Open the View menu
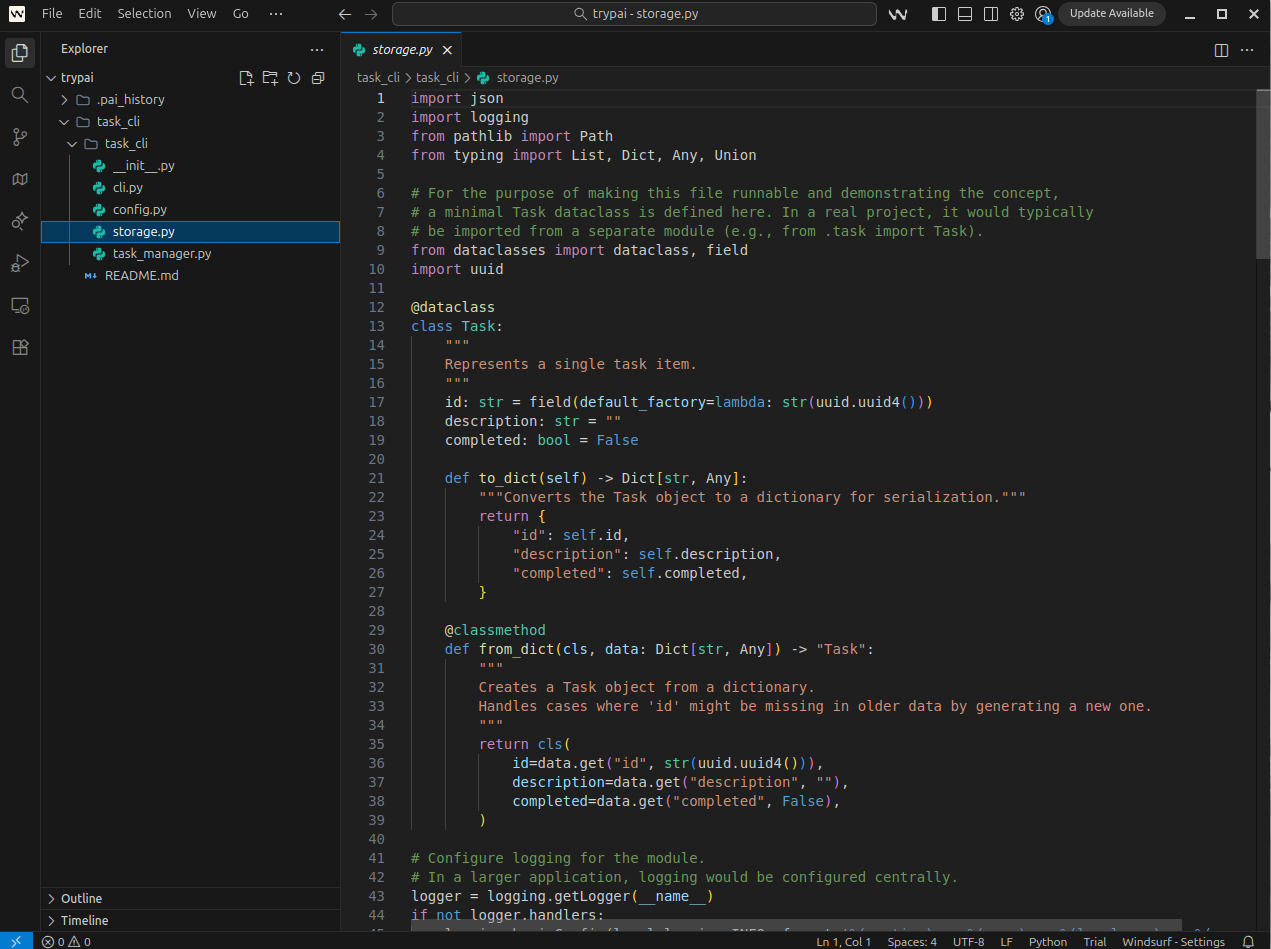 point(201,14)
